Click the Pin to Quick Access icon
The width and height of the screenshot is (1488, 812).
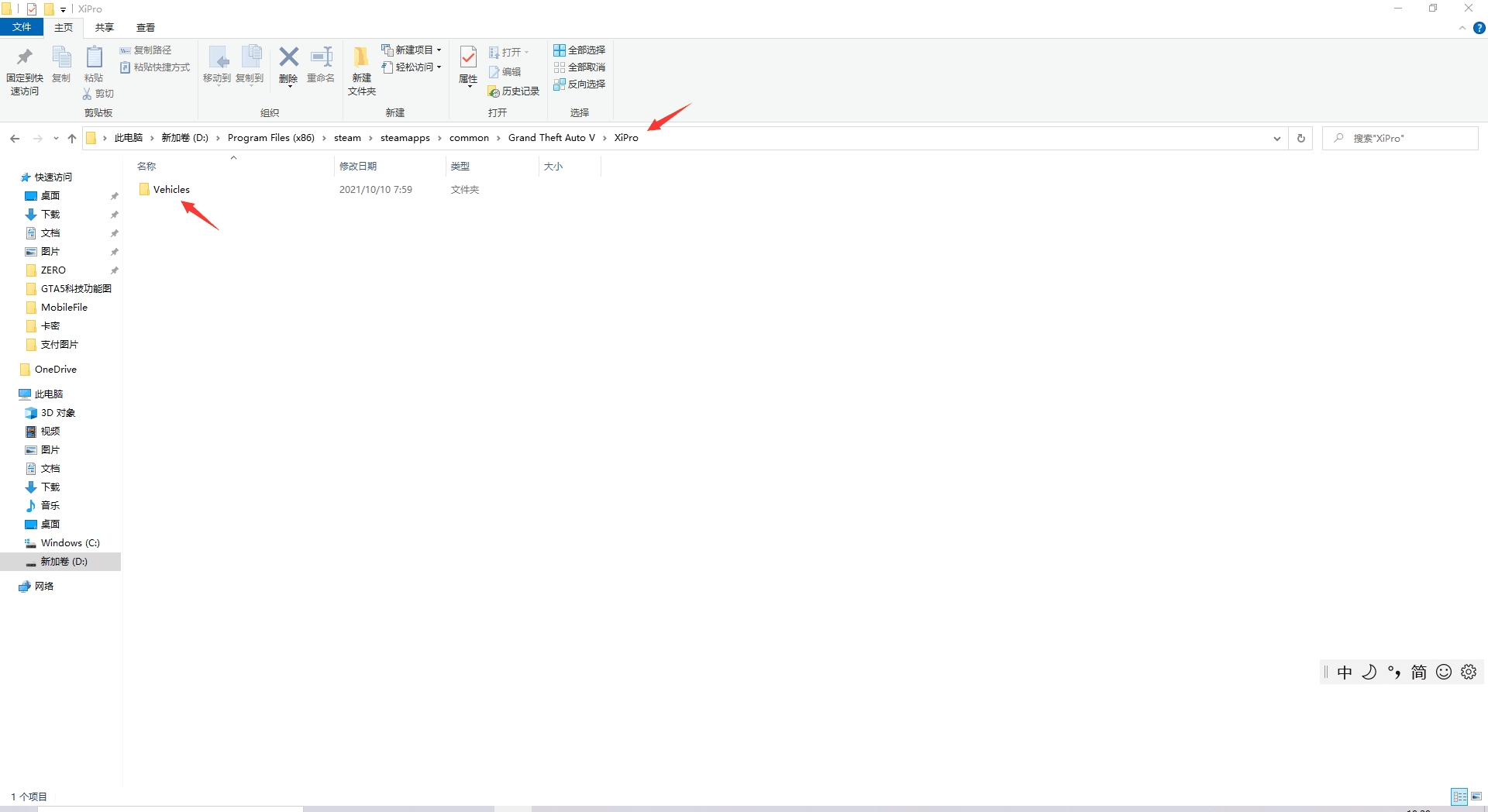(x=24, y=68)
